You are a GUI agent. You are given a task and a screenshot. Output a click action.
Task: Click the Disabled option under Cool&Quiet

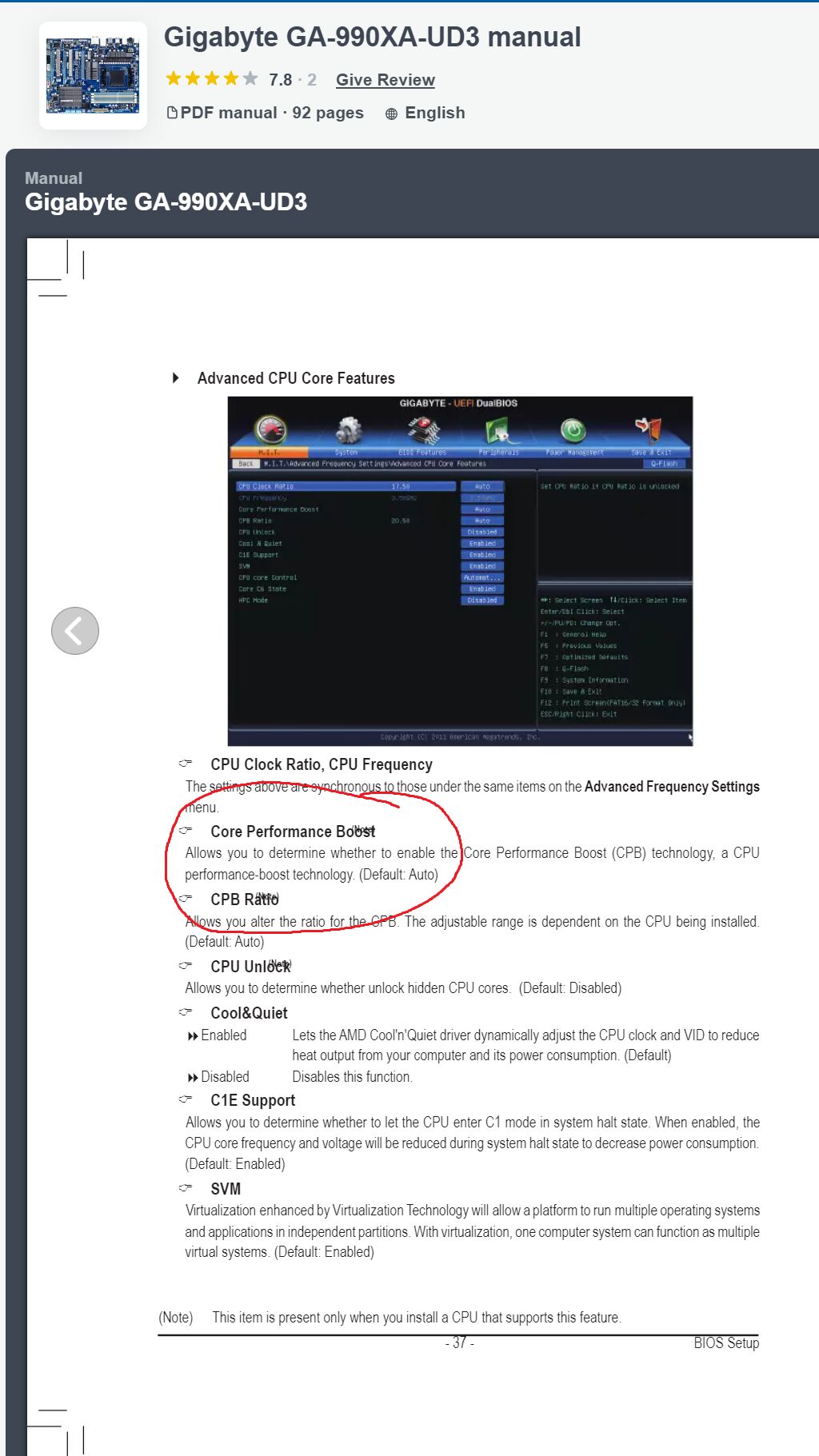coord(226,1077)
